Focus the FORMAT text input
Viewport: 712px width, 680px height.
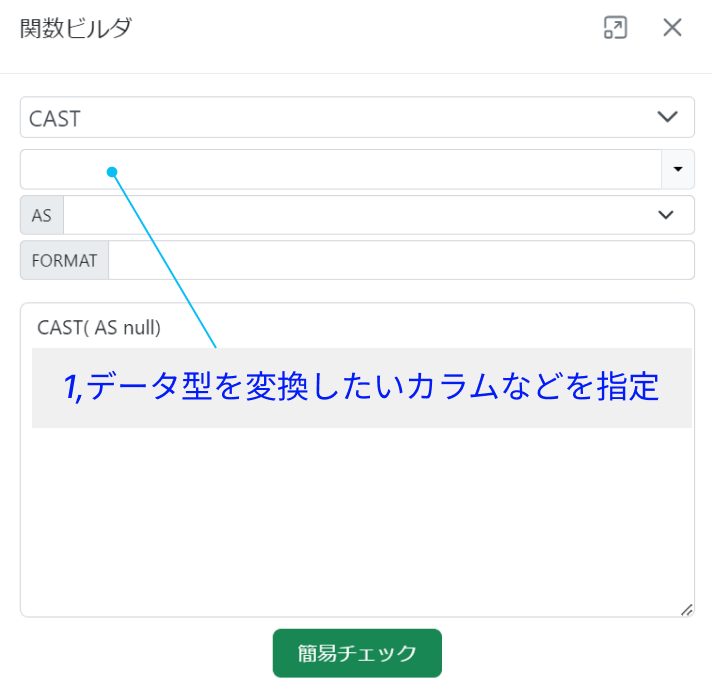click(x=400, y=261)
